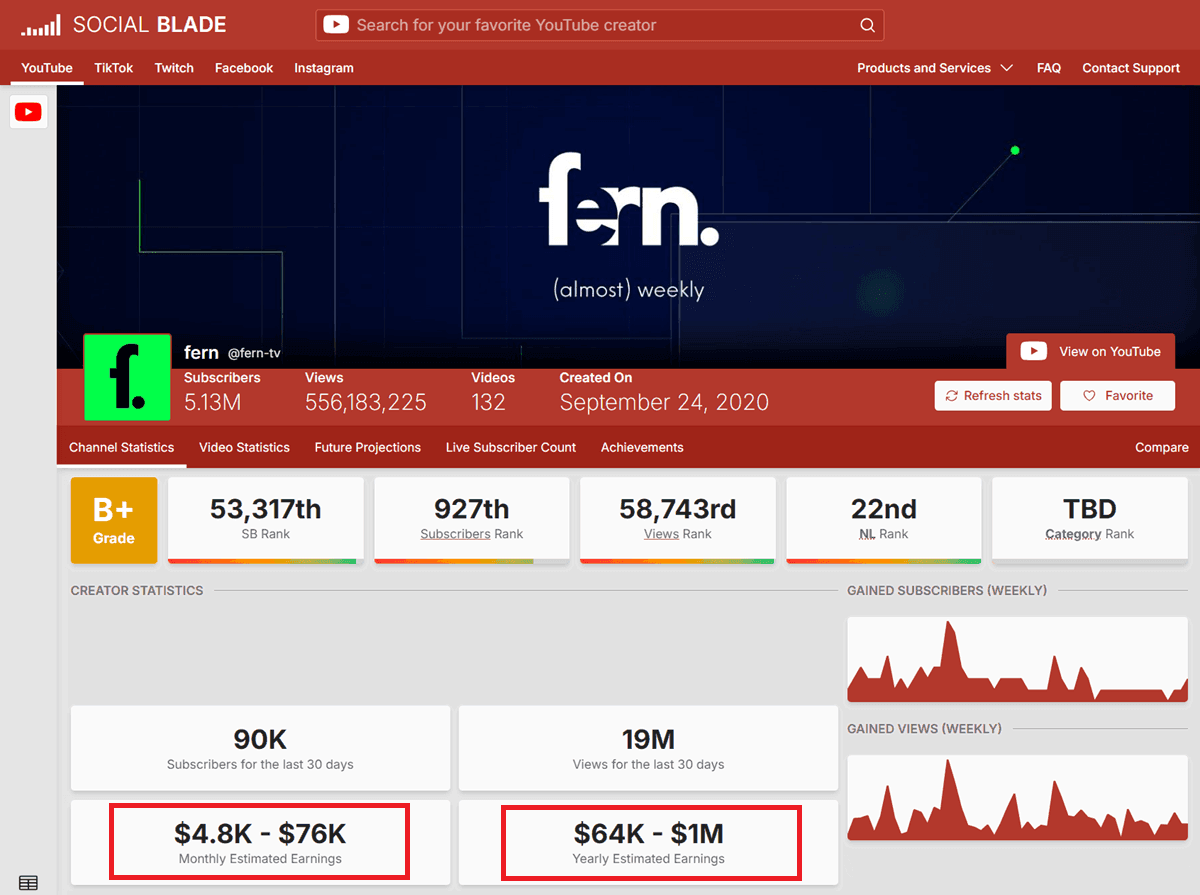The width and height of the screenshot is (1200, 895).
Task: Click the @fern-tv channel handle
Action: pyautogui.click(x=254, y=353)
